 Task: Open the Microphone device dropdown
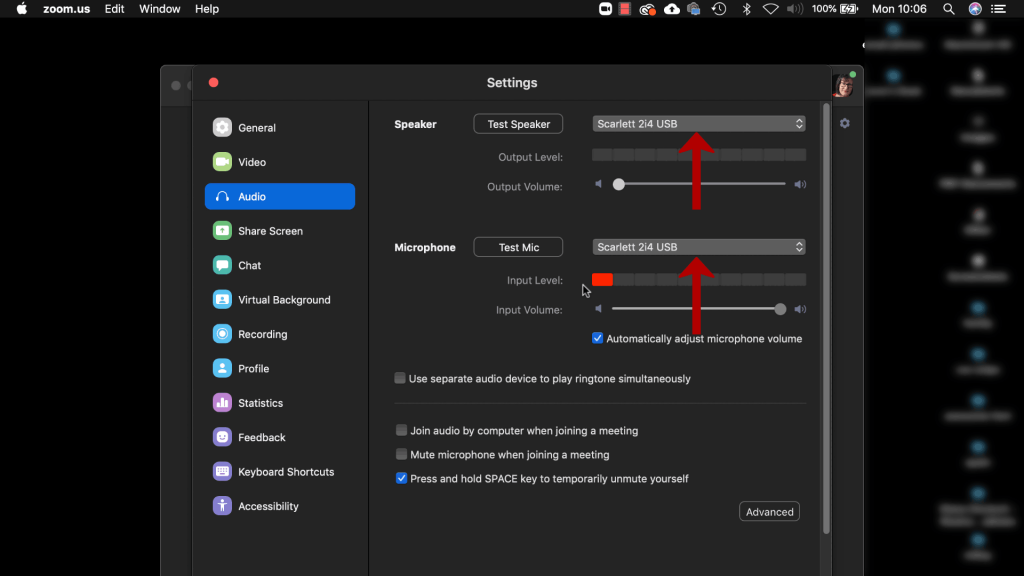click(x=698, y=247)
